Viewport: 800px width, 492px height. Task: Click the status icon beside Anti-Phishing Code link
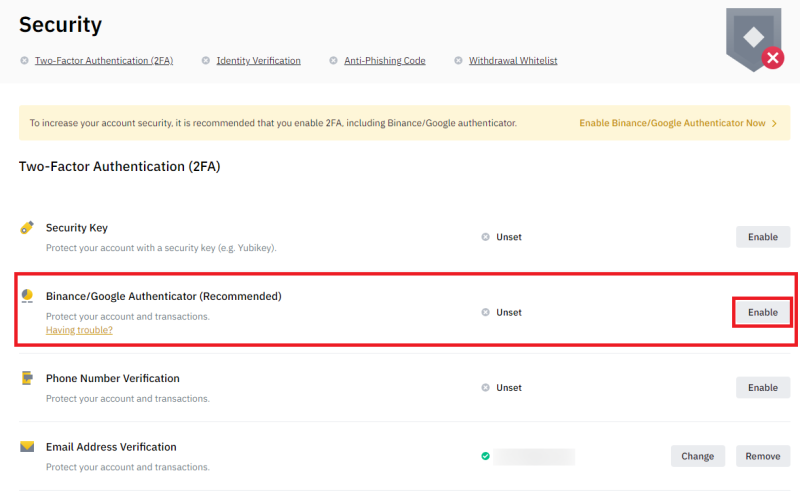[x=333, y=60]
